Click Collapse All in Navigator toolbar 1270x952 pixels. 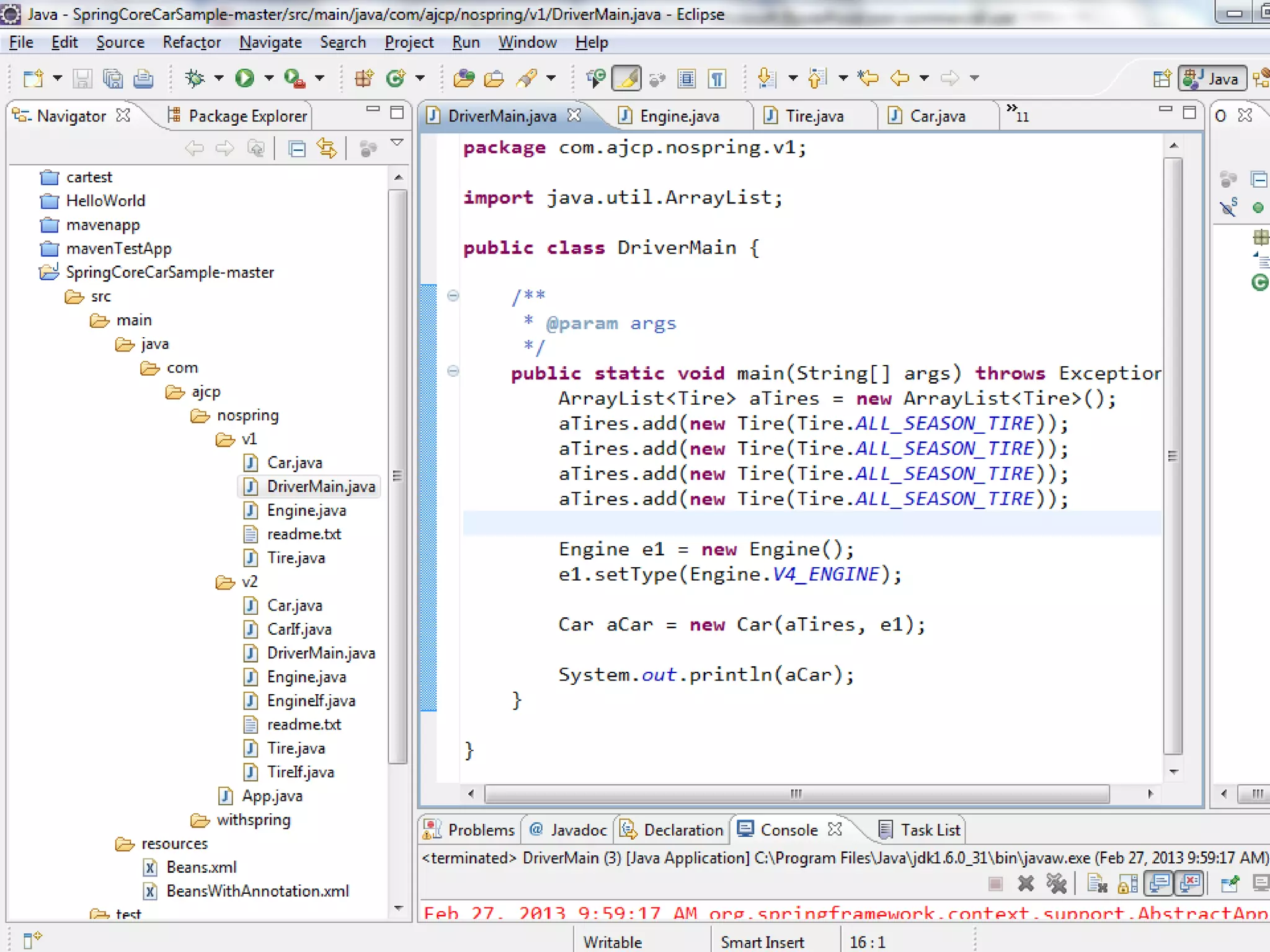(x=297, y=149)
